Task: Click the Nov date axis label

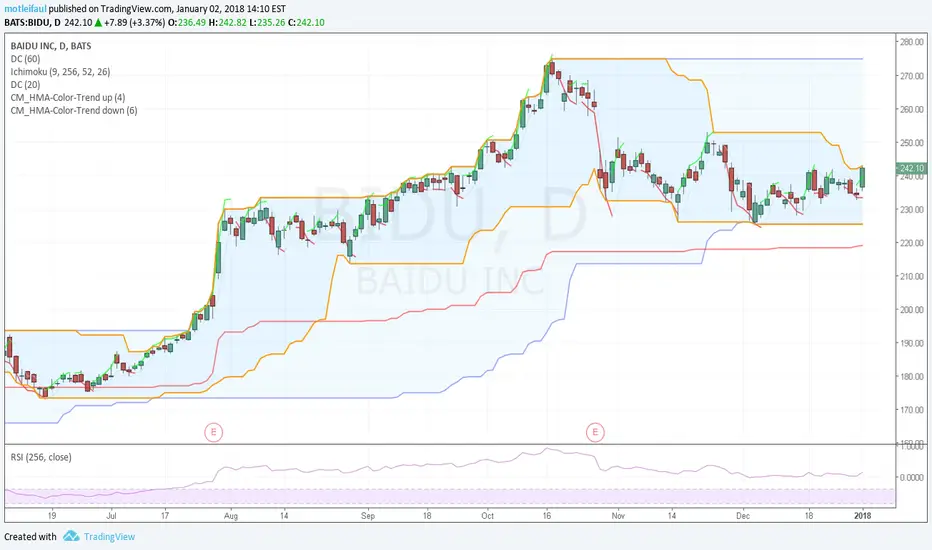Action: (x=618, y=516)
